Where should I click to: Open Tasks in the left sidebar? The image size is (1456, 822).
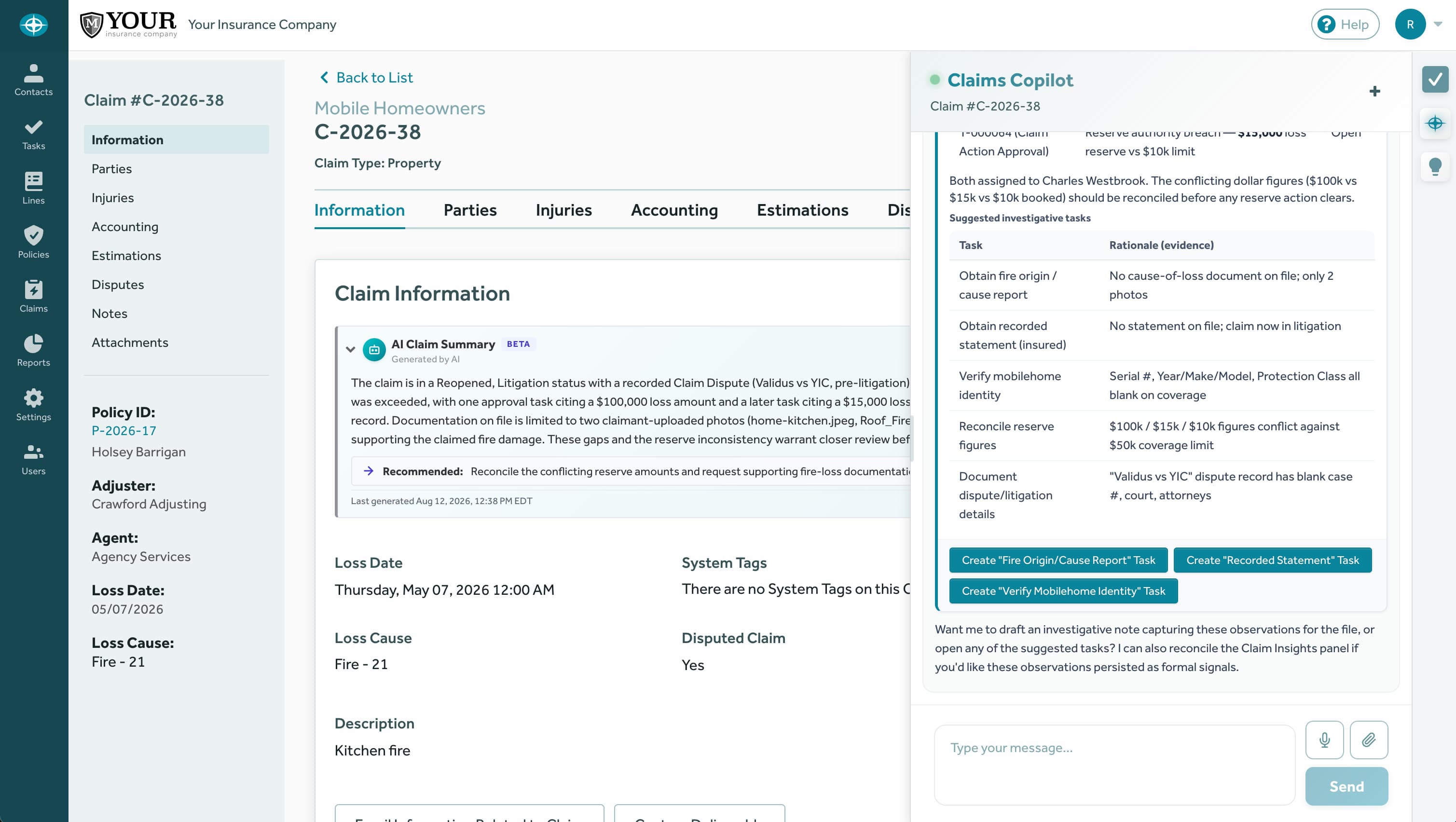33,135
